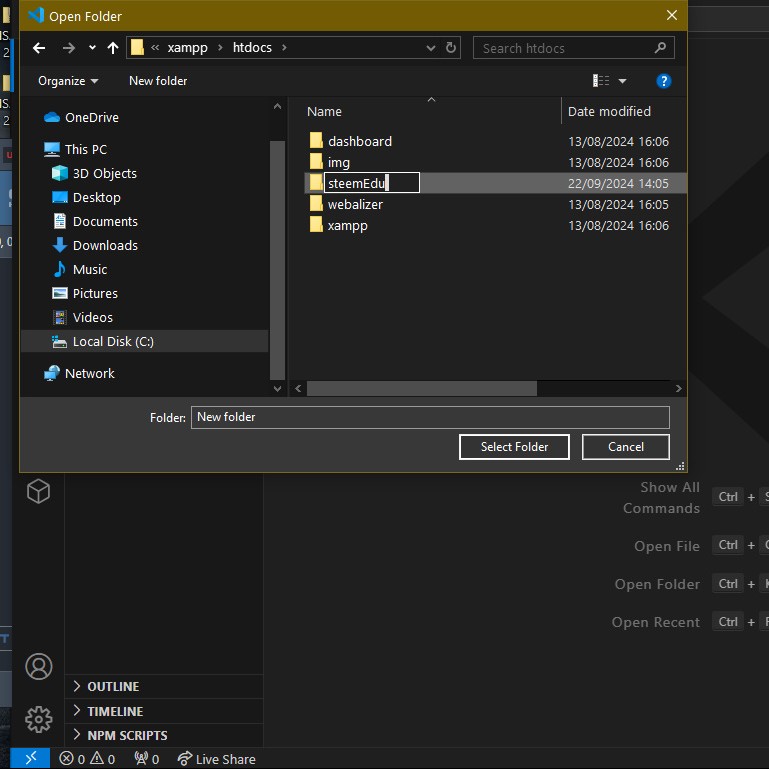Click the search magnifier icon

(x=660, y=48)
